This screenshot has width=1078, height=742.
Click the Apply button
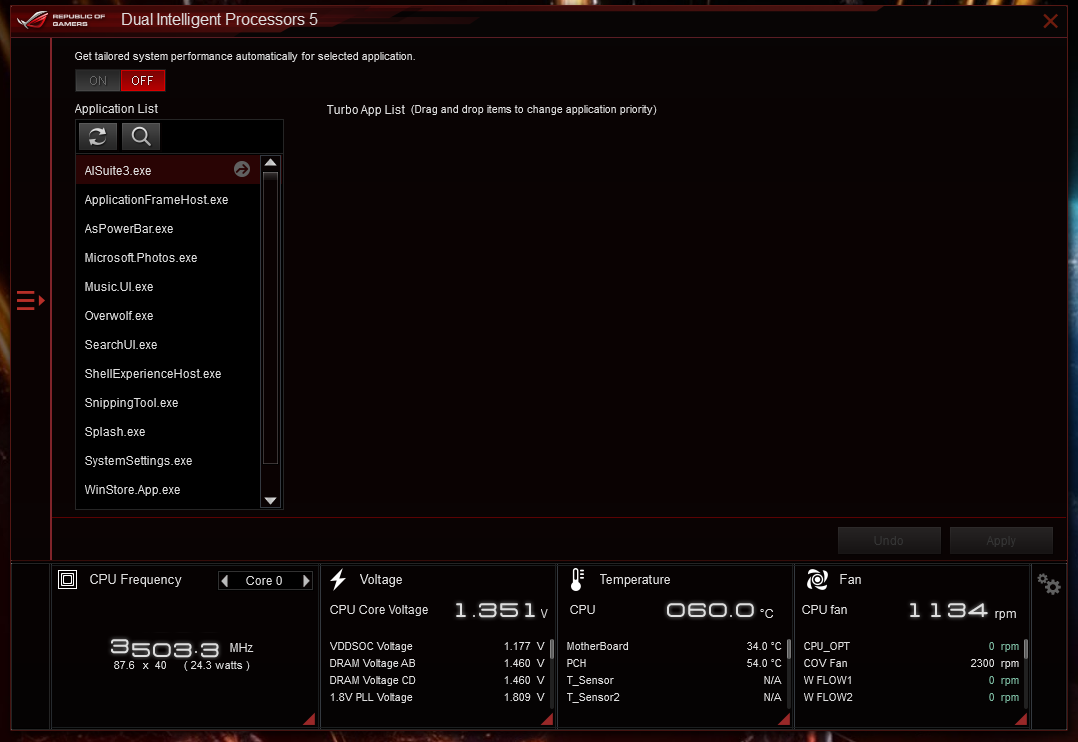tap(1001, 541)
